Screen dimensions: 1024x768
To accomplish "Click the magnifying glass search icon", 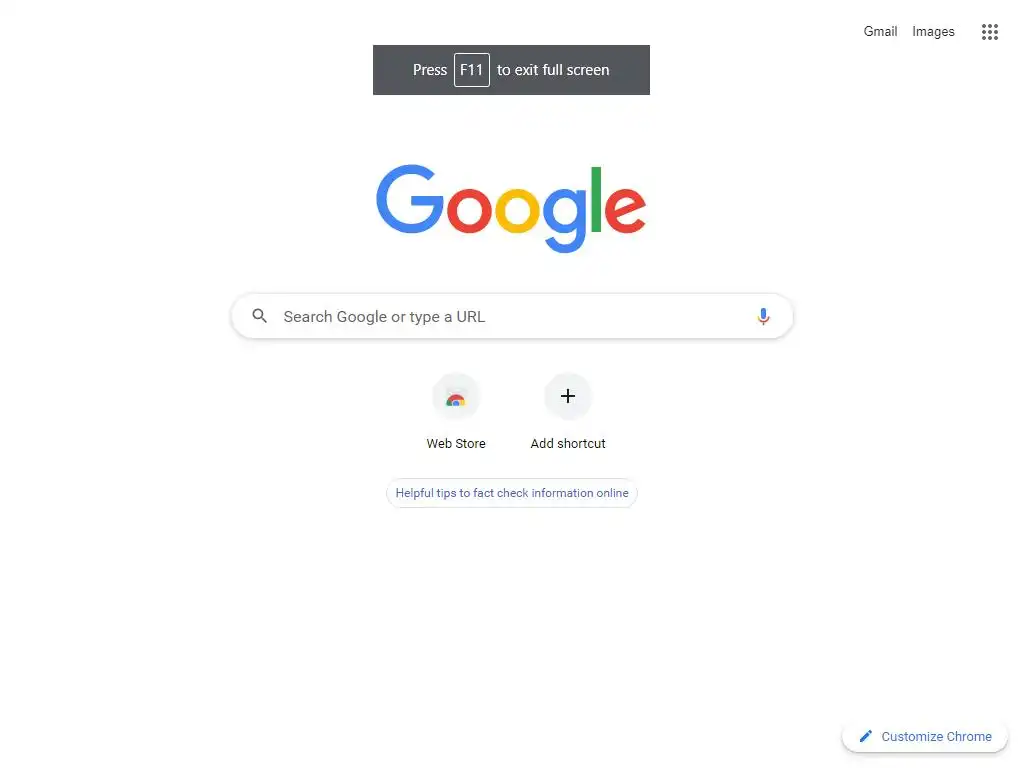I will pyautogui.click(x=259, y=316).
